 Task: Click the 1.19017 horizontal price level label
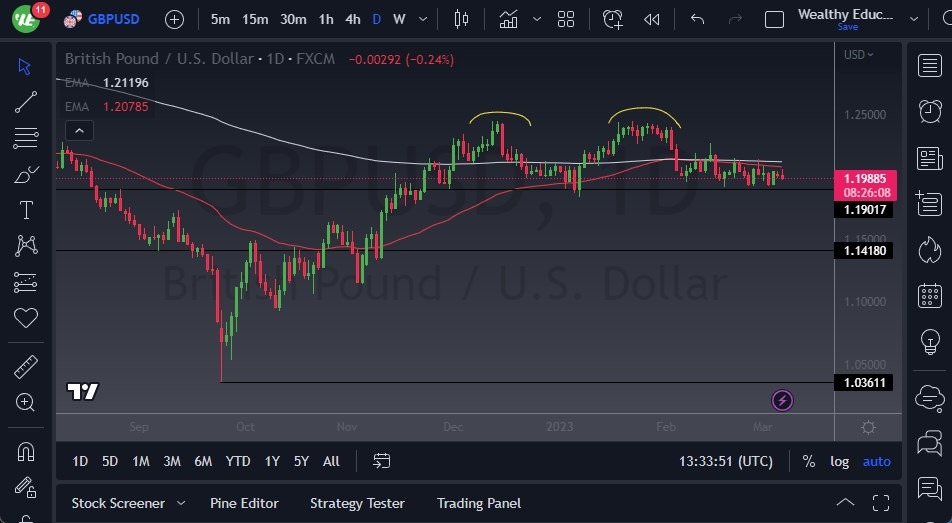tap(863, 210)
